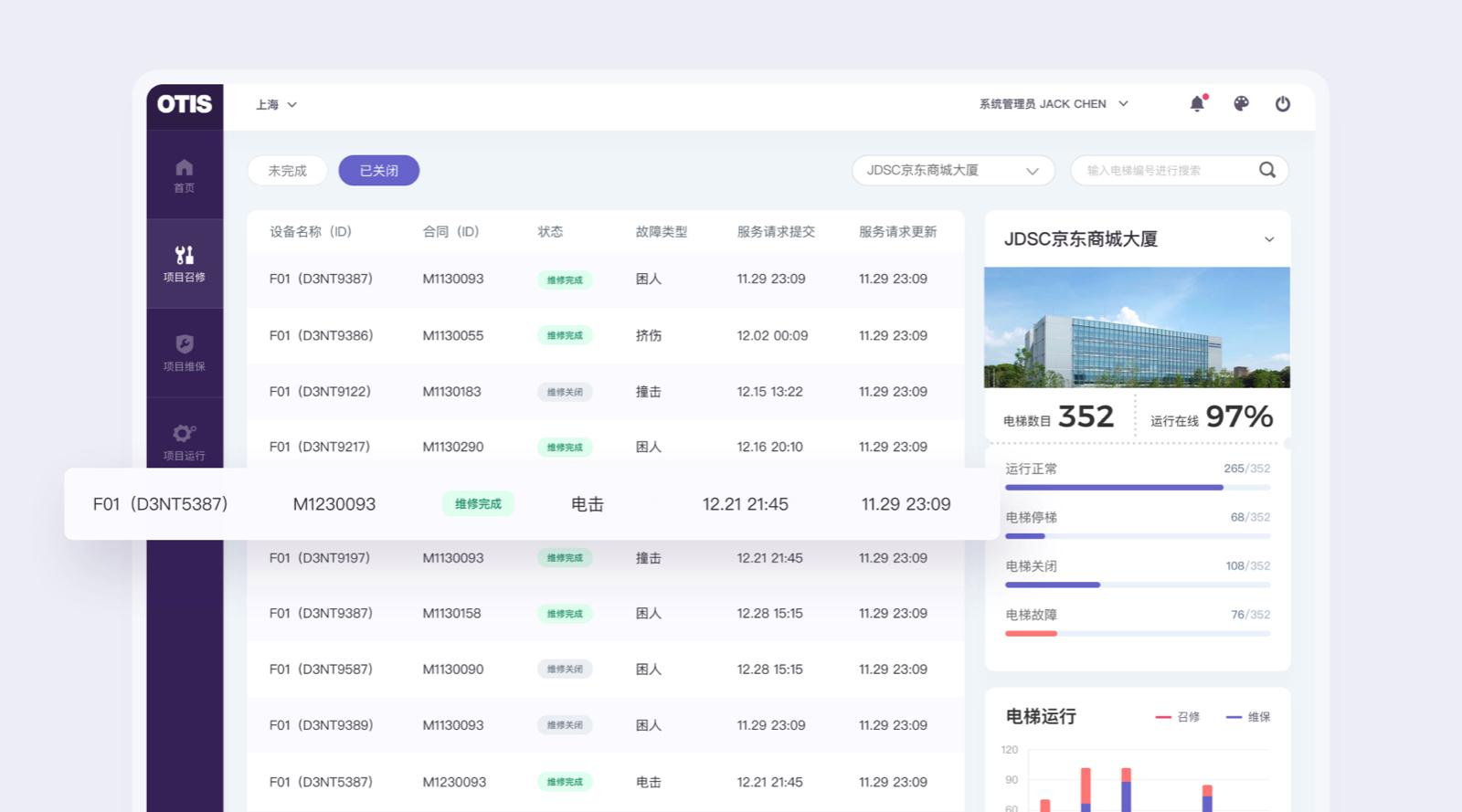
Task: Open the home page icon in sidebar
Action: point(185,167)
